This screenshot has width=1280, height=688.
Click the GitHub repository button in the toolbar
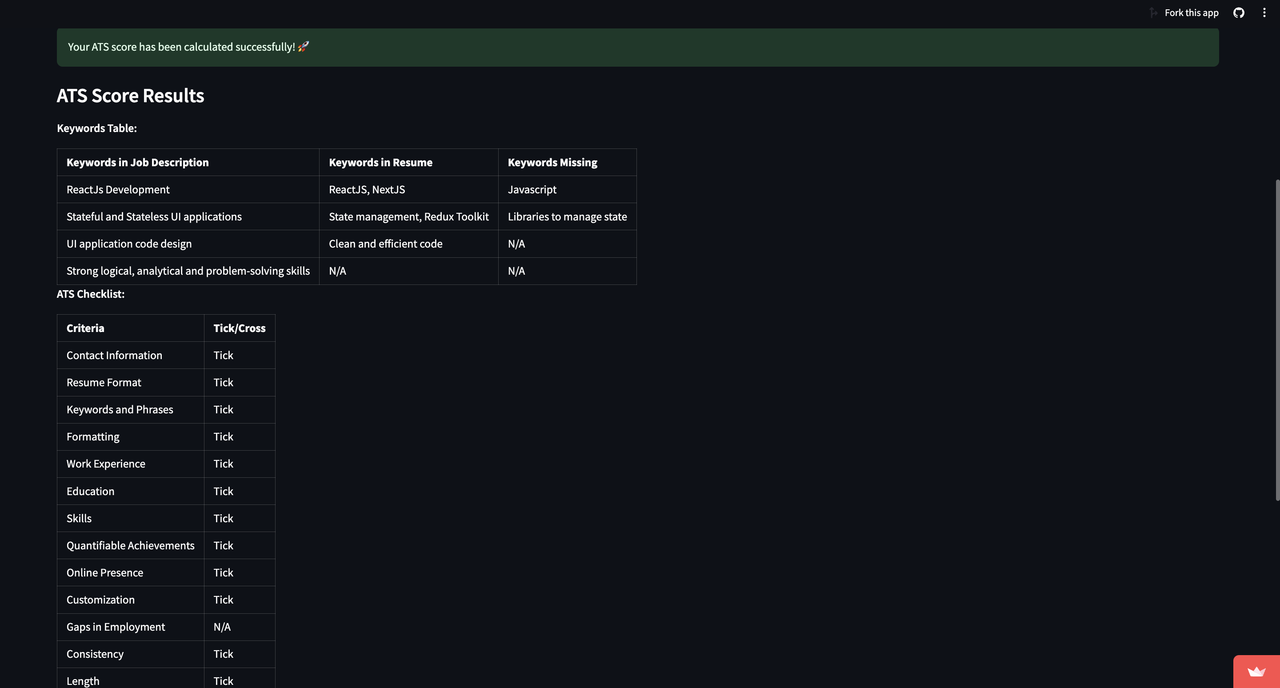click(x=1238, y=12)
